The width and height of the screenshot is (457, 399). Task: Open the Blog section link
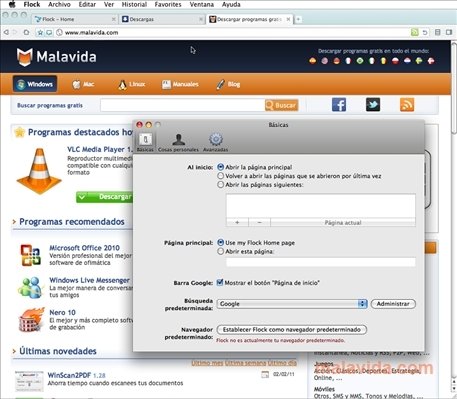coord(228,84)
